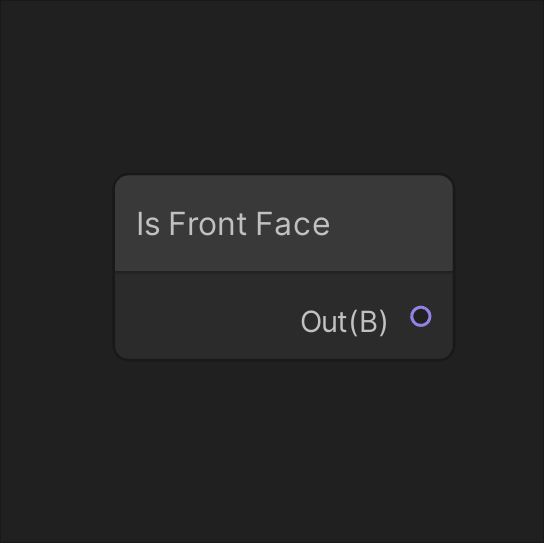This screenshot has height=543, width=544.
Task: Select the node by its header bar
Action: (284, 223)
